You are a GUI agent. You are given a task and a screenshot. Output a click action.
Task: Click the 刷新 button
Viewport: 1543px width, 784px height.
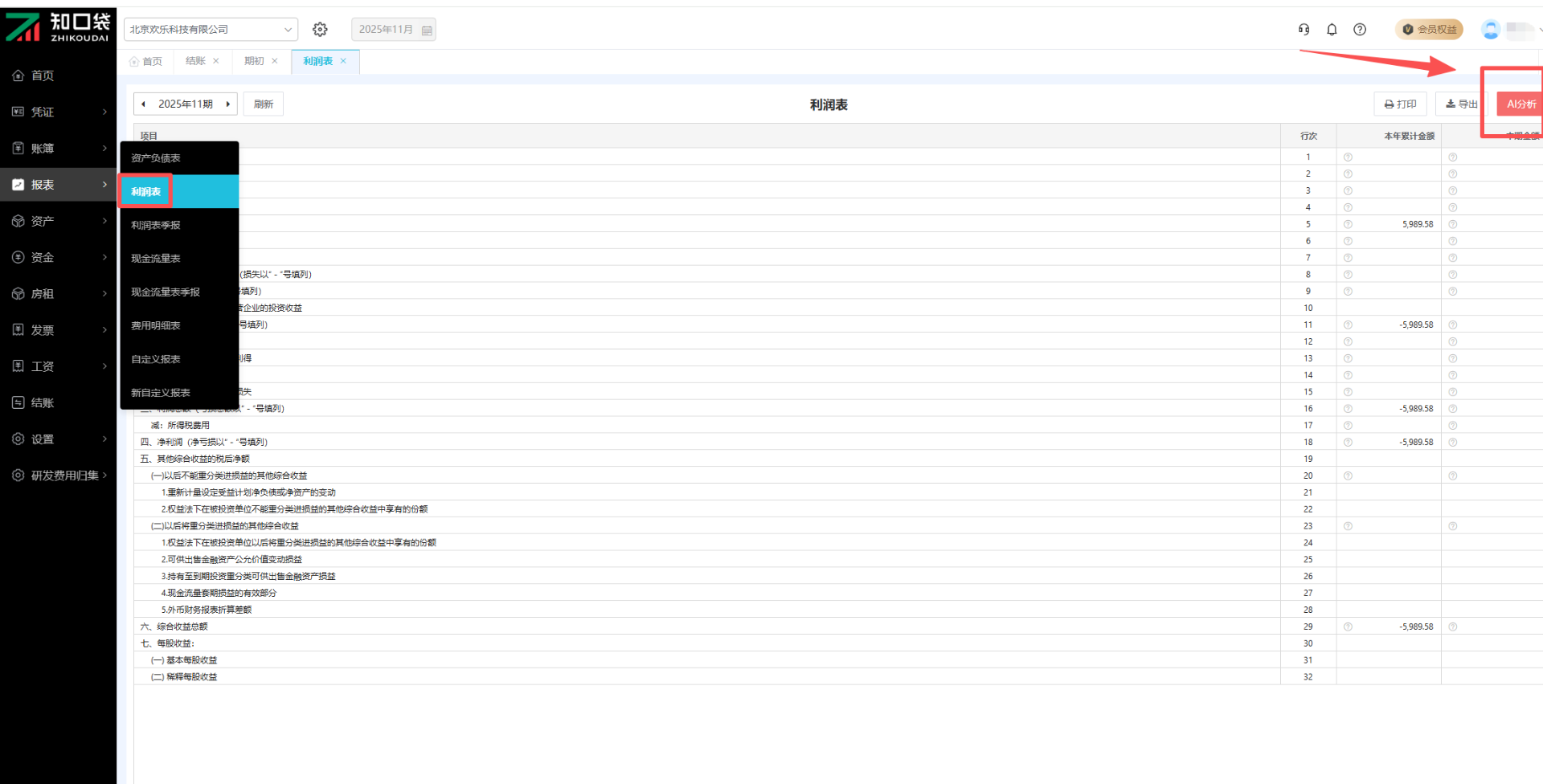pyautogui.click(x=264, y=104)
